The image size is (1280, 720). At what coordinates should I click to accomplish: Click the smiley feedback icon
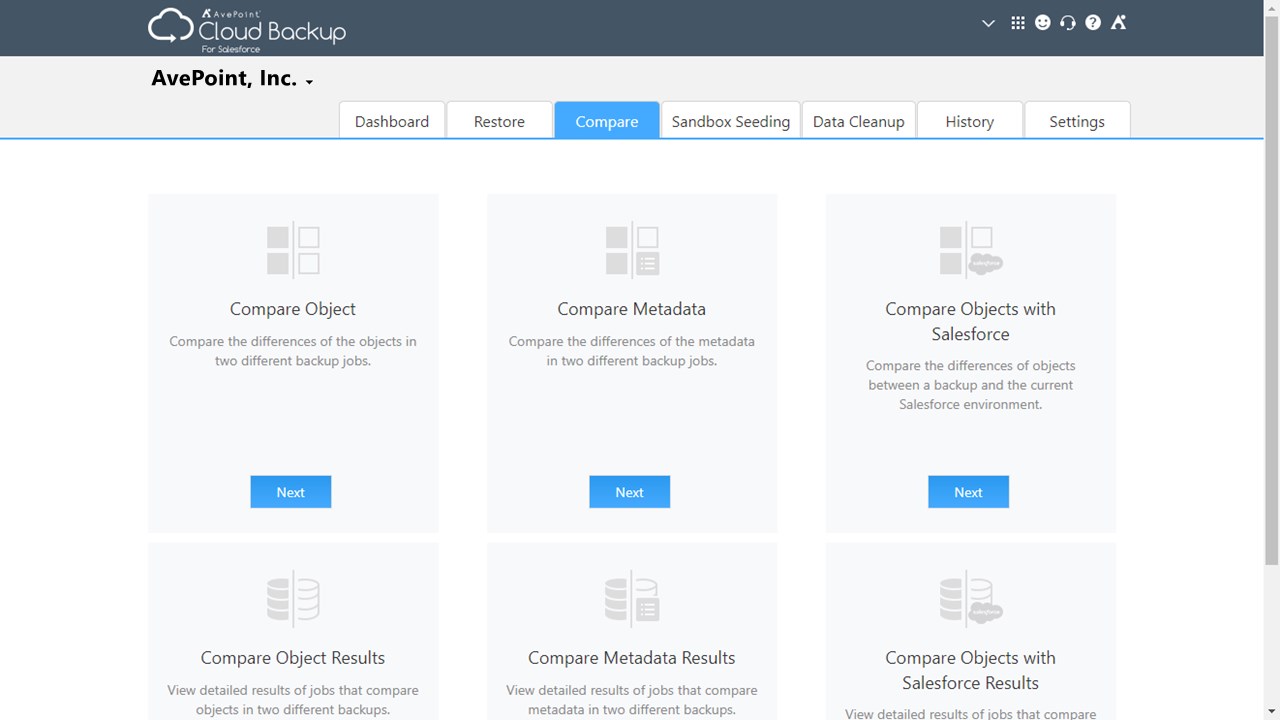tap(1043, 23)
